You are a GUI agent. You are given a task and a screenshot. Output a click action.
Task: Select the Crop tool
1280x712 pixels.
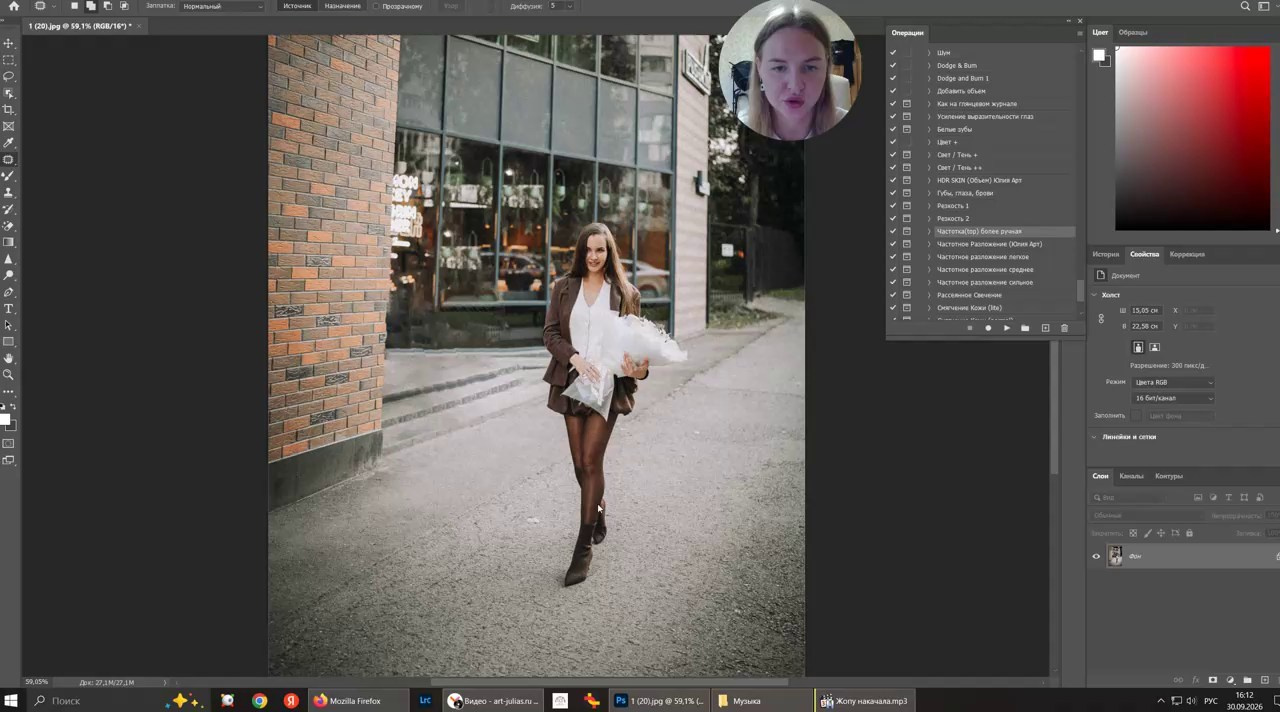click(9, 109)
